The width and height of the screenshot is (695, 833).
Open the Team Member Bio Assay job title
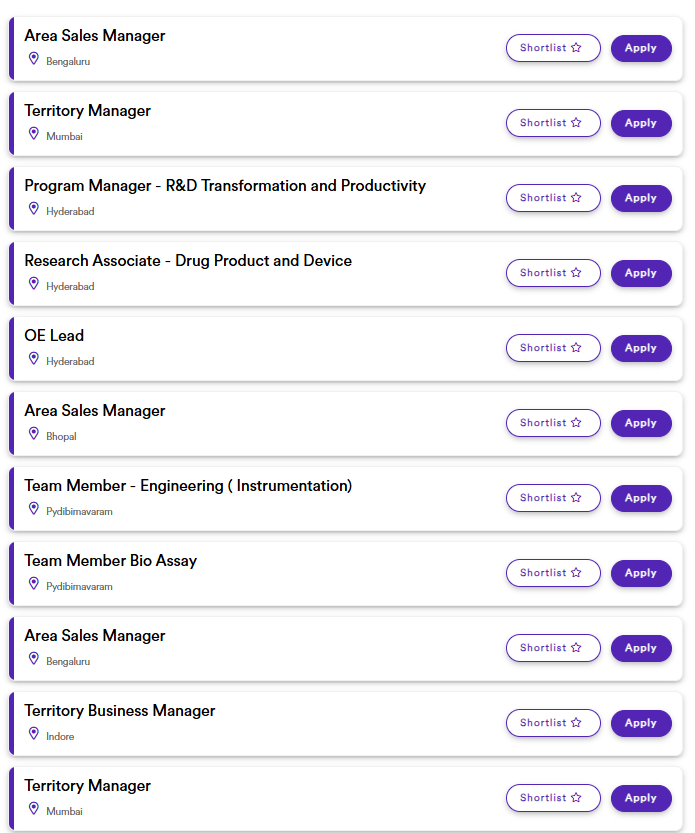pyautogui.click(x=111, y=561)
